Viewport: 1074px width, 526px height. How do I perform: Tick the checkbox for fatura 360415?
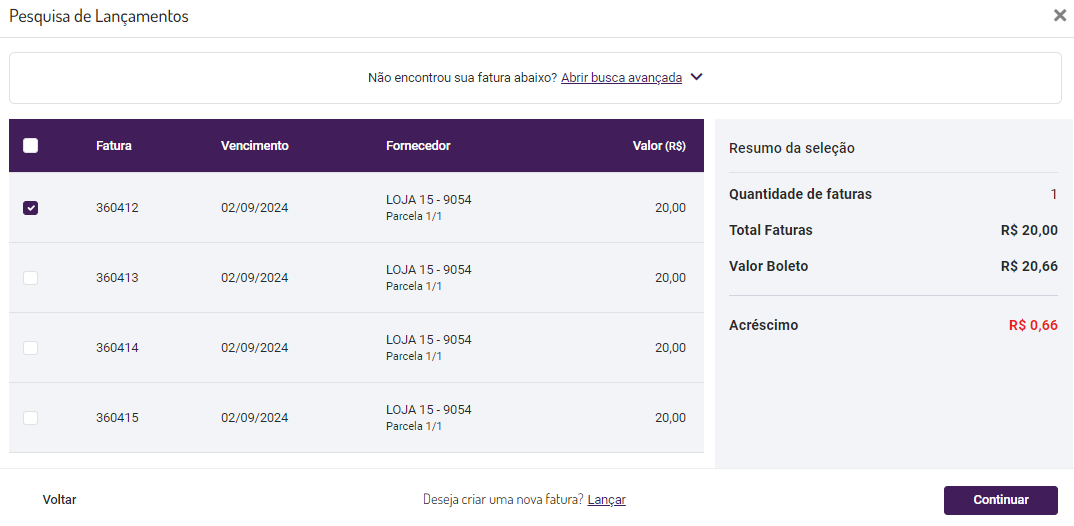[x=30, y=418]
